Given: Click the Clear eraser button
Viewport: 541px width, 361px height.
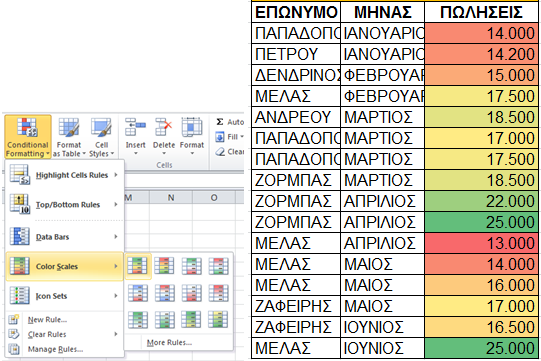Looking at the screenshot, I should 229,152.
